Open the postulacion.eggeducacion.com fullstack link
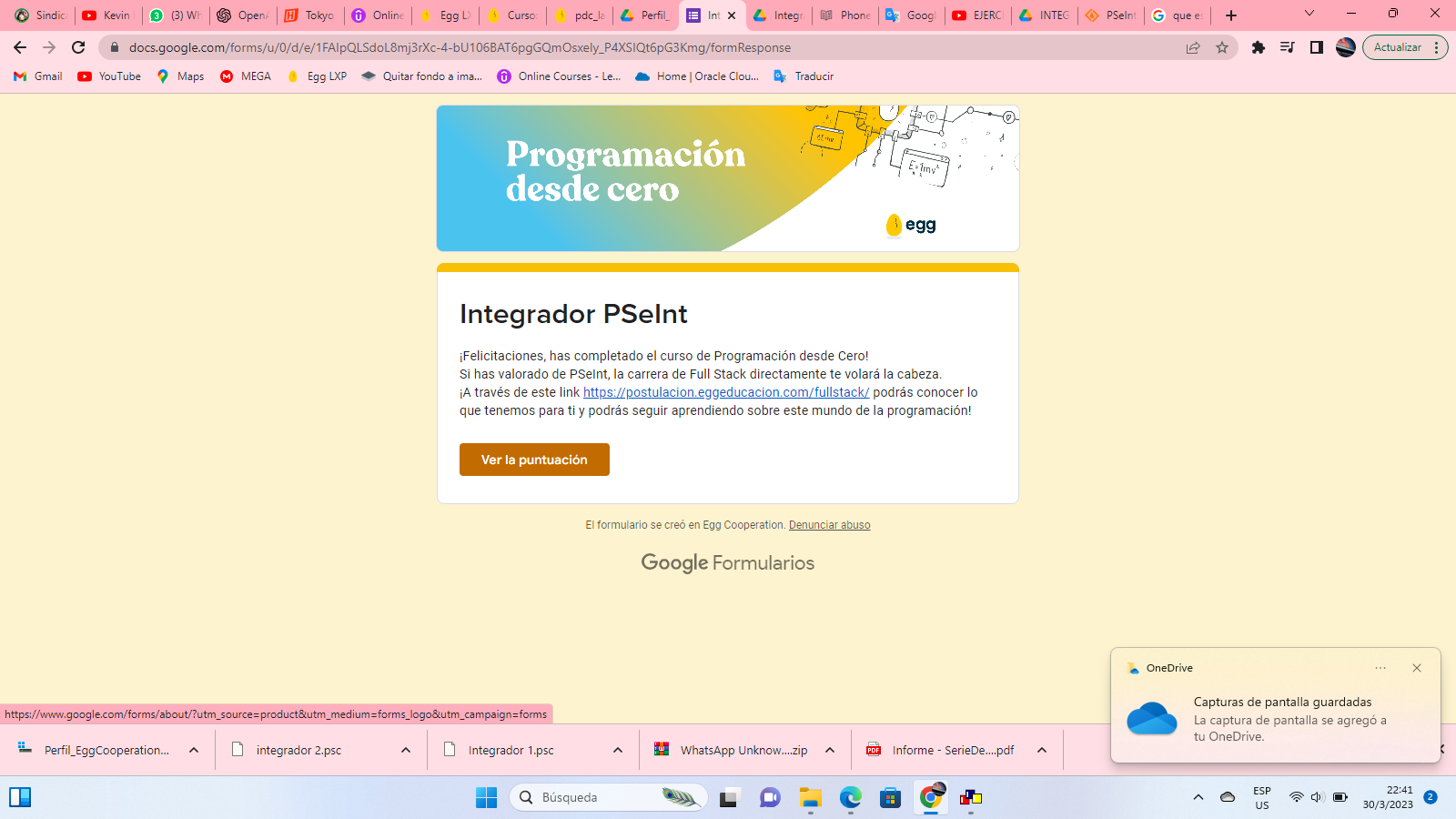 tap(725, 392)
